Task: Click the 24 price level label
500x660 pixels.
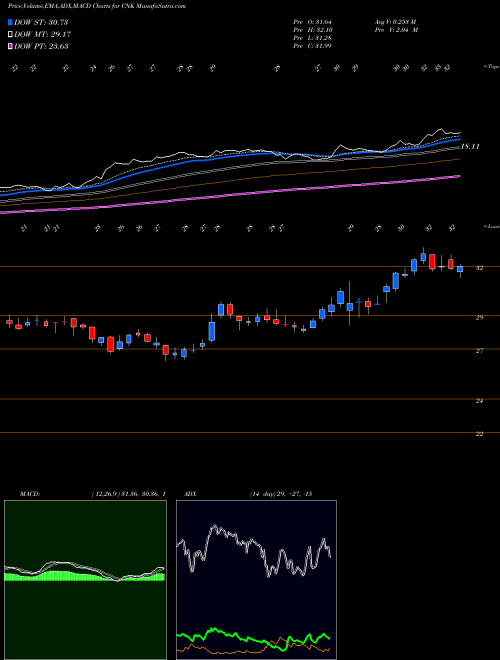Action: (479, 401)
